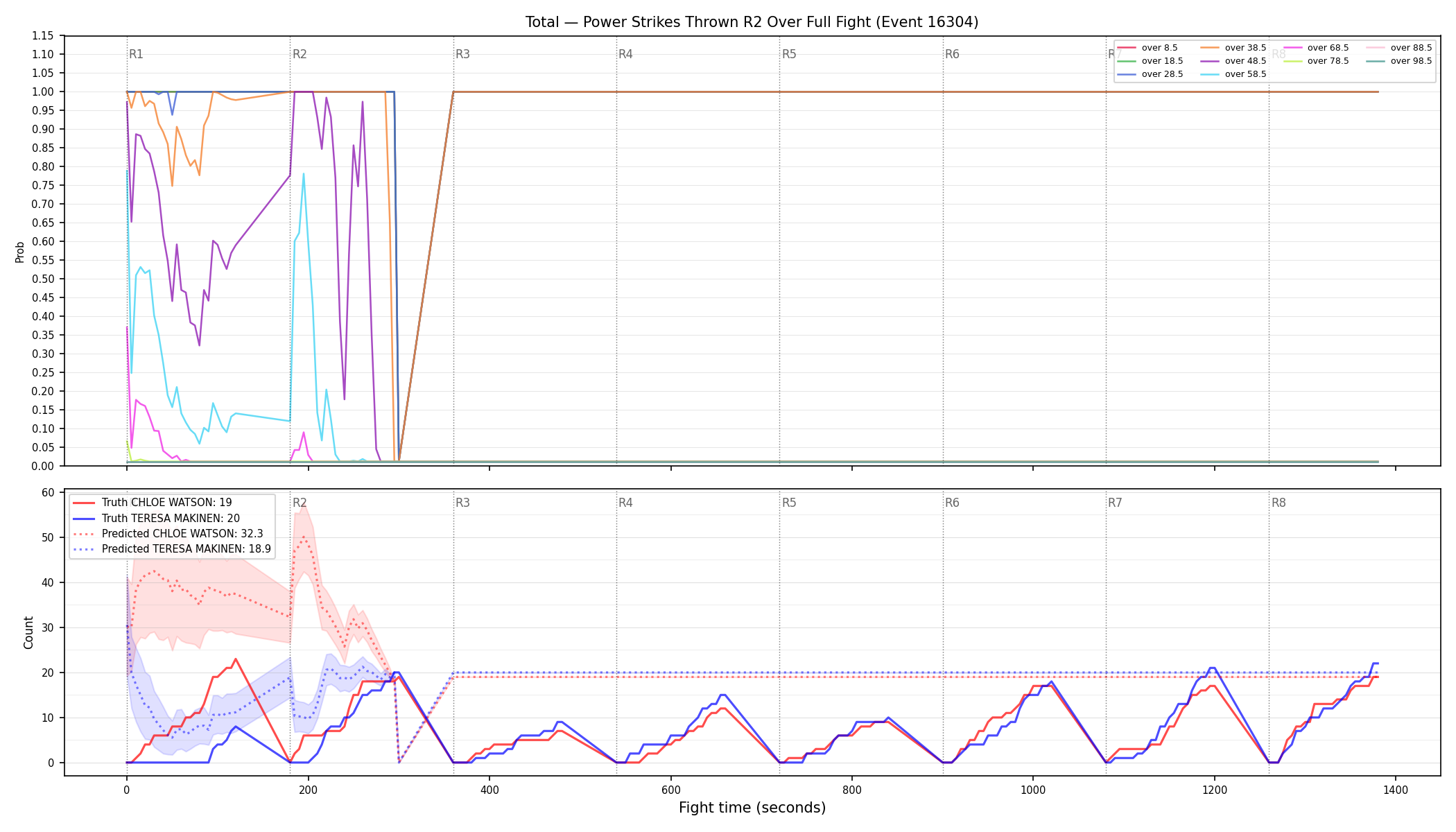The image size is (1456, 832).
Task: Click the 1400 tick on the time axis
Action: point(1396,790)
